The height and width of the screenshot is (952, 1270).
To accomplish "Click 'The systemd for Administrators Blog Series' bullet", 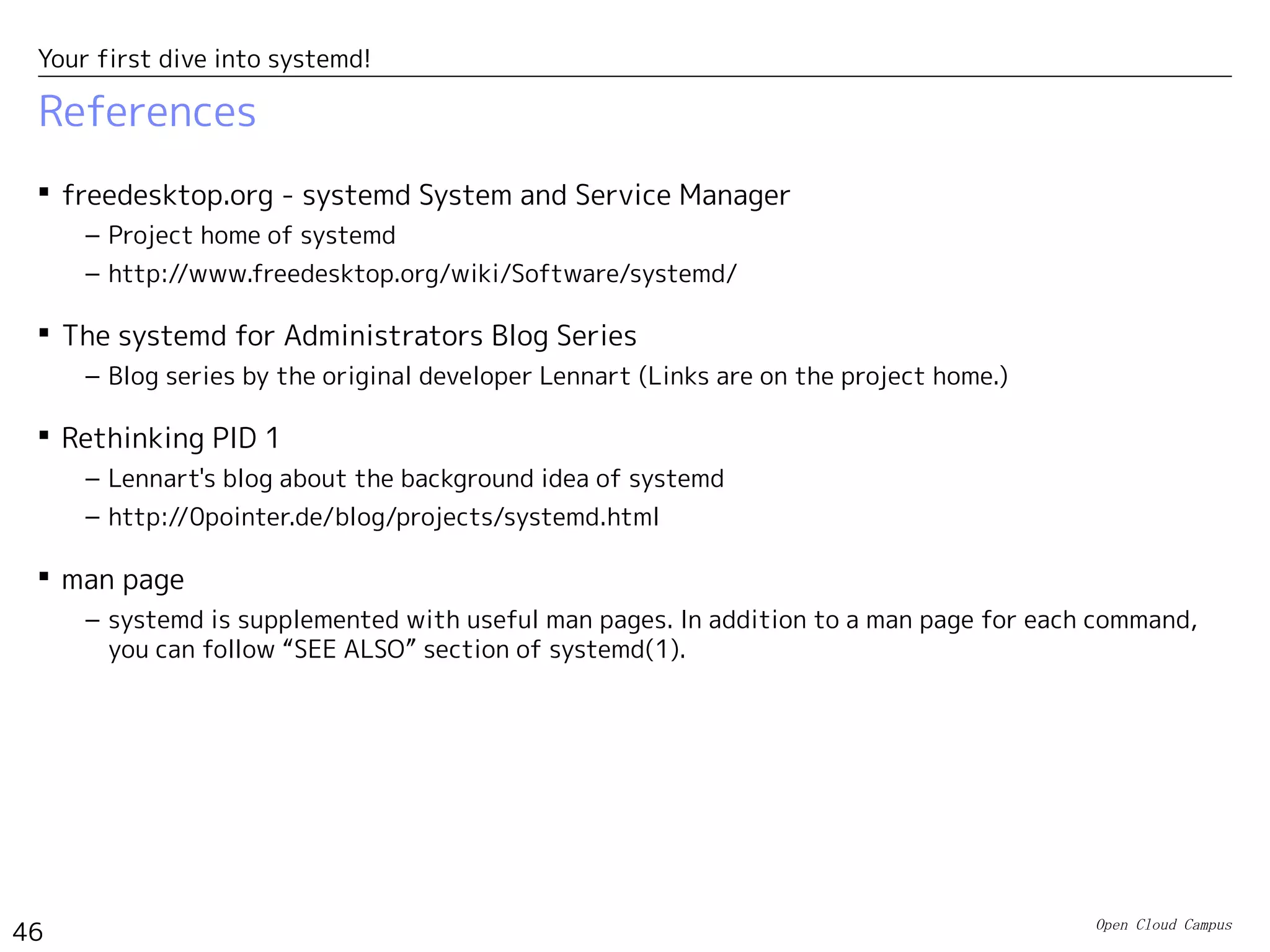I will click(x=349, y=336).
